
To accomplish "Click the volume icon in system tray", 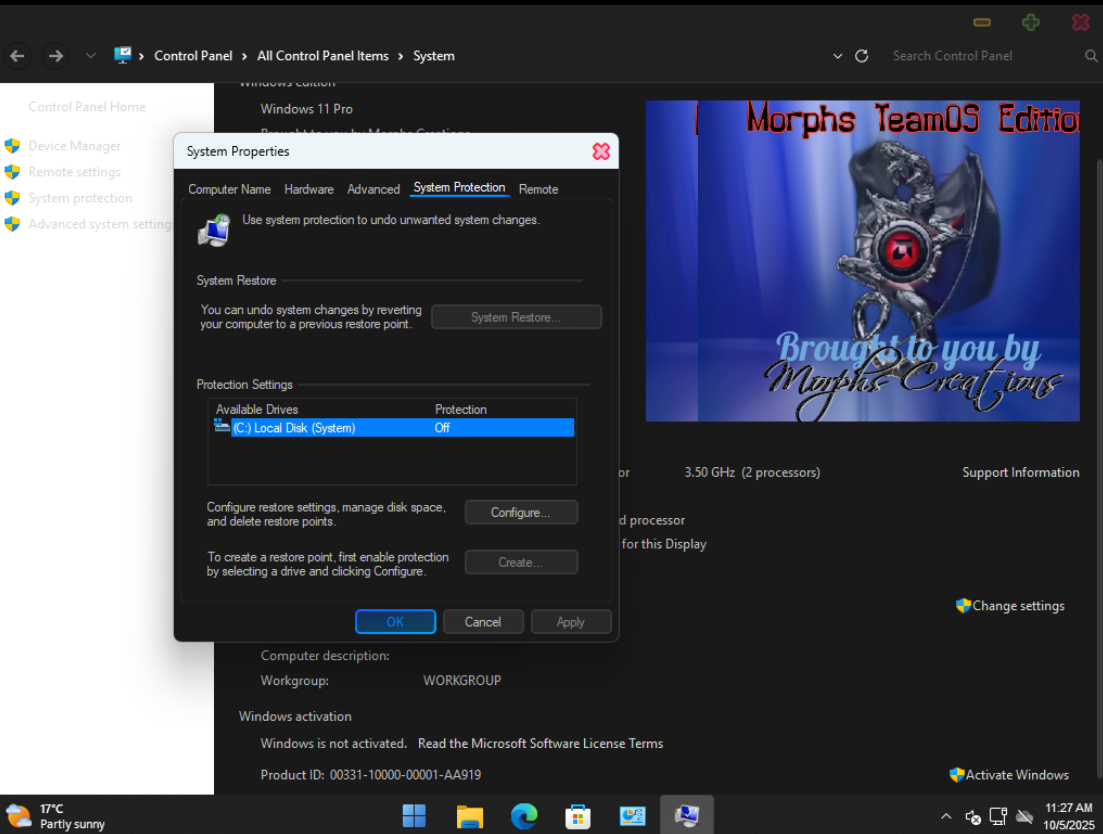I will click(x=973, y=817).
